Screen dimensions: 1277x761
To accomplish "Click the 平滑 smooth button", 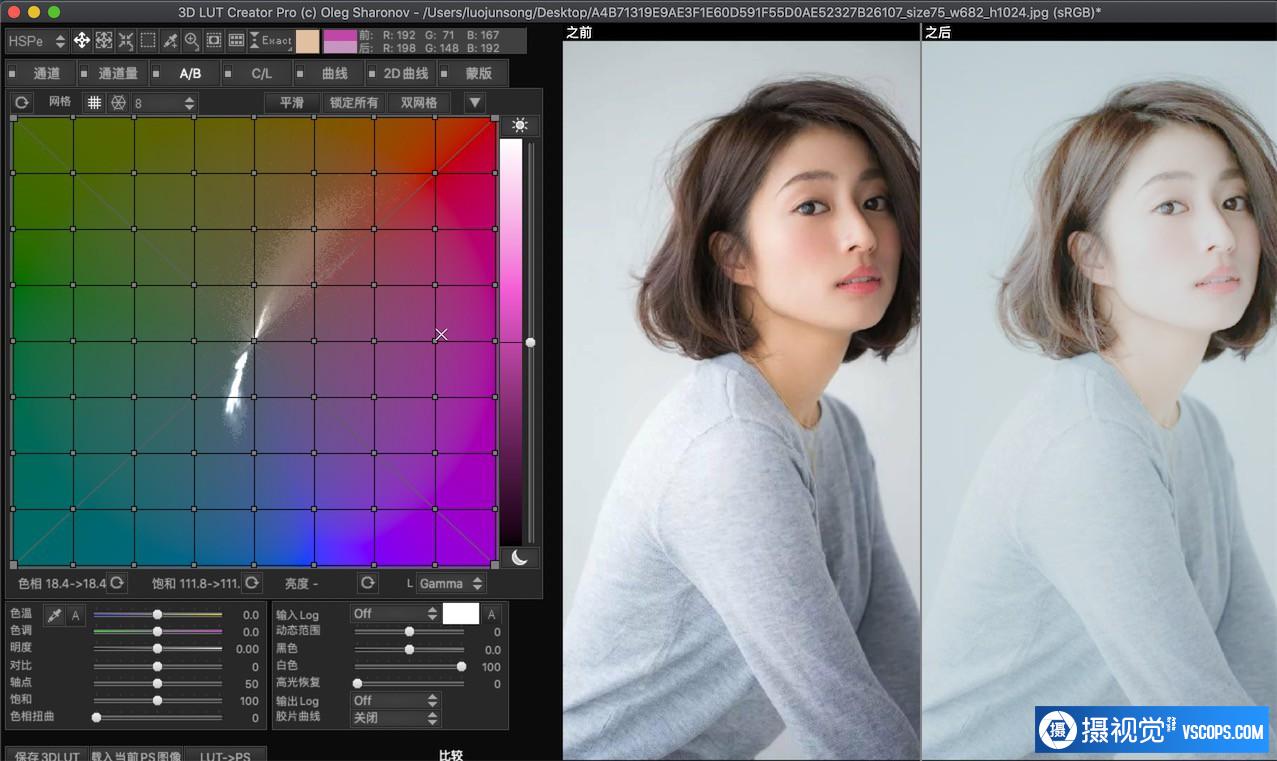I will pos(291,103).
